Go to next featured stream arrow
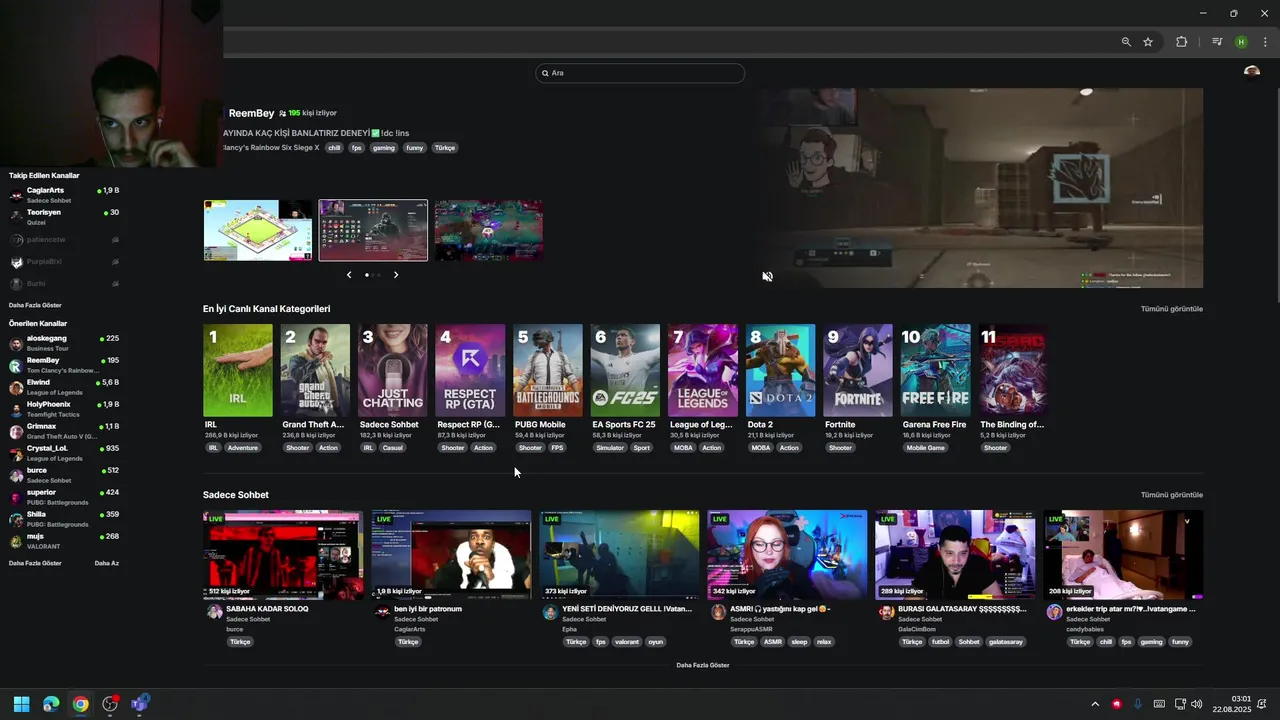 (x=396, y=274)
